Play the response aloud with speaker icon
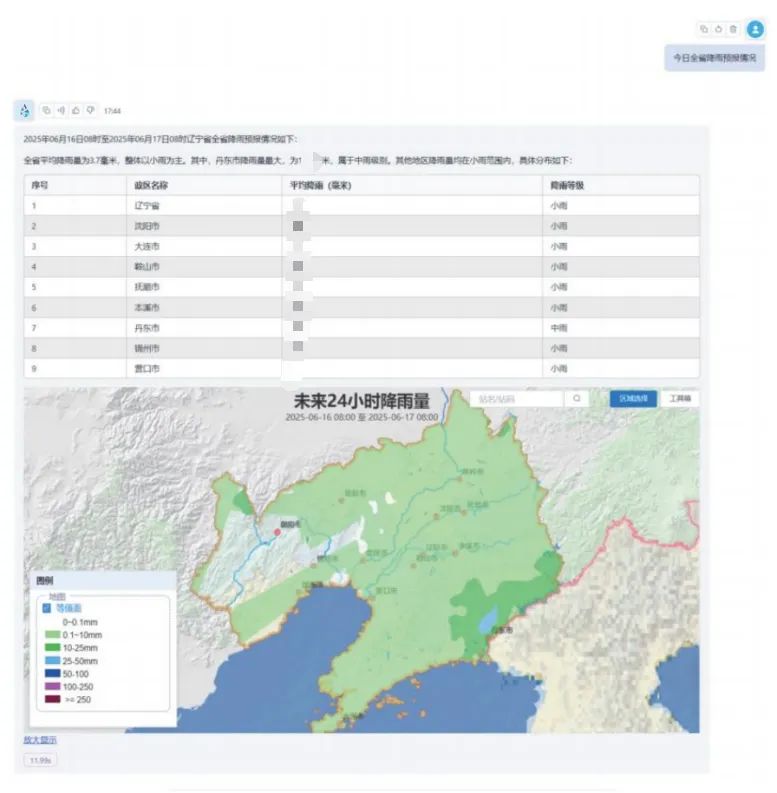The height and width of the screenshot is (793, 777). tap(60, 110)
